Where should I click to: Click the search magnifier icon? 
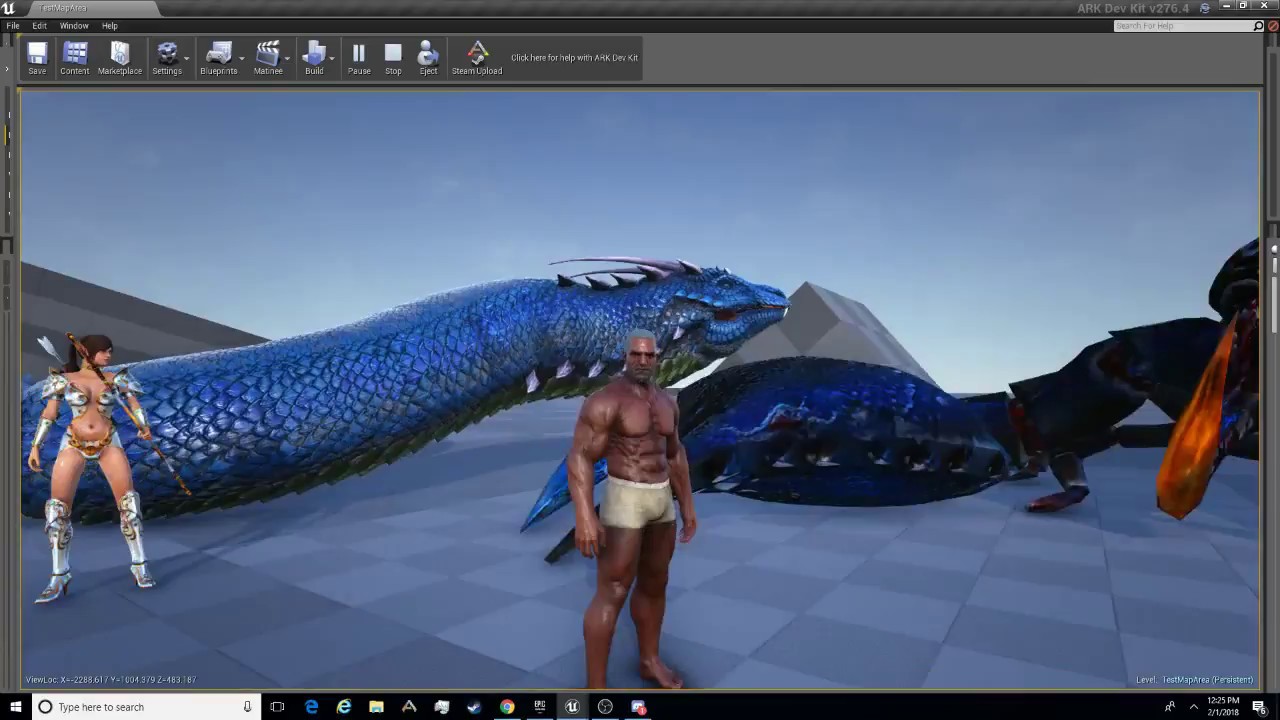(x=1258, y=26)
